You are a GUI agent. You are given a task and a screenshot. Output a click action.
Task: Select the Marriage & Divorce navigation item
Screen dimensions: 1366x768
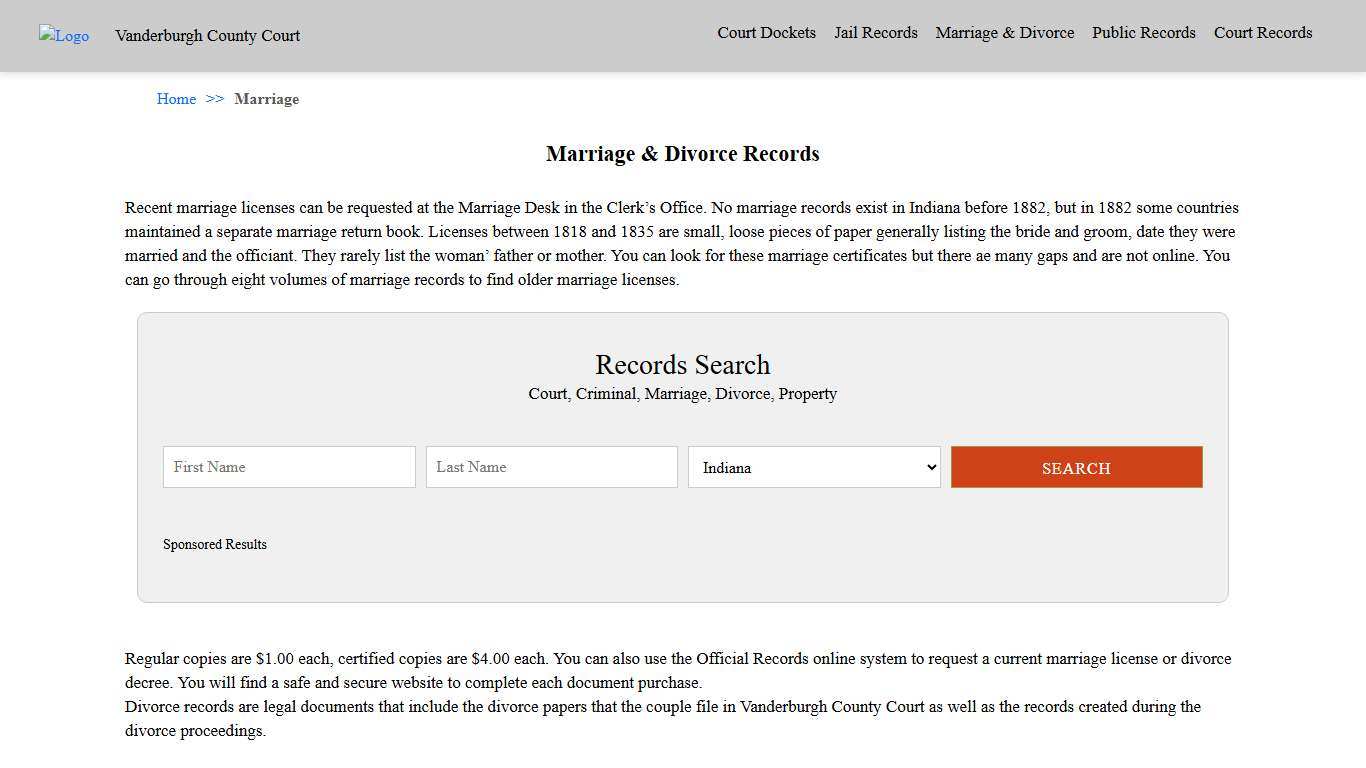(x=1004, y=32)
